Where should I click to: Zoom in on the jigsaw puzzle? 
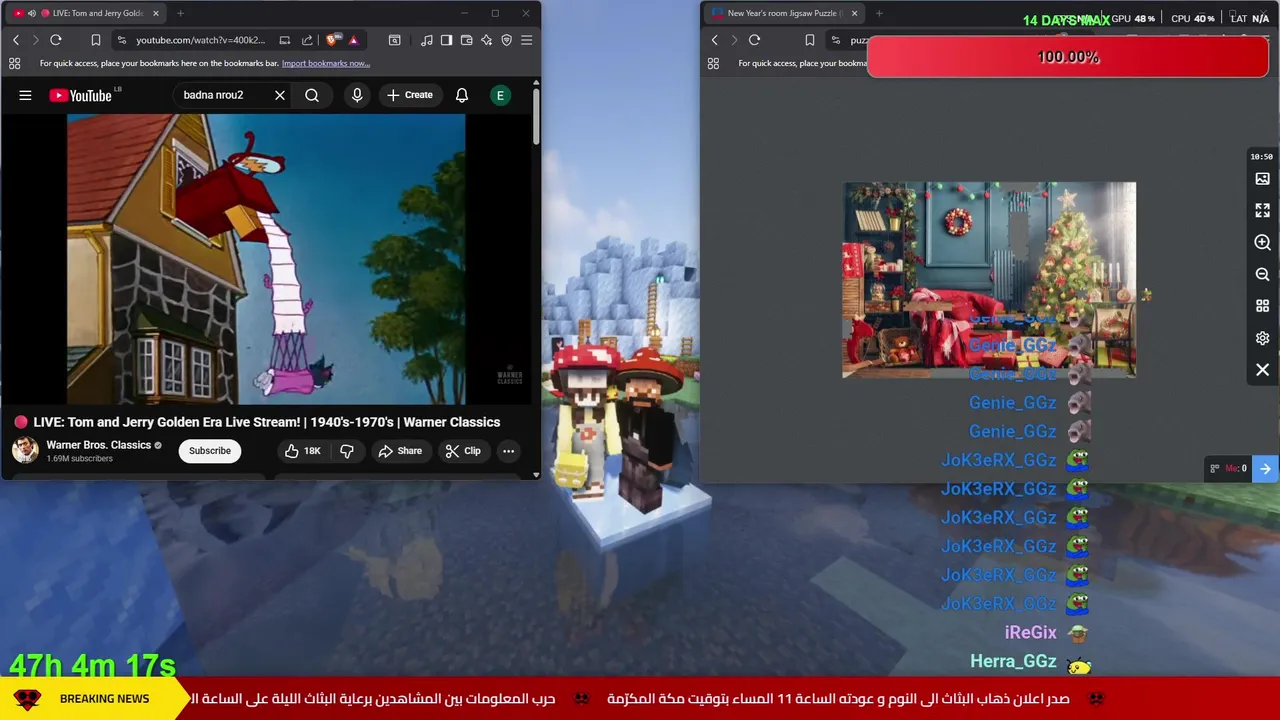point(1262,242)
